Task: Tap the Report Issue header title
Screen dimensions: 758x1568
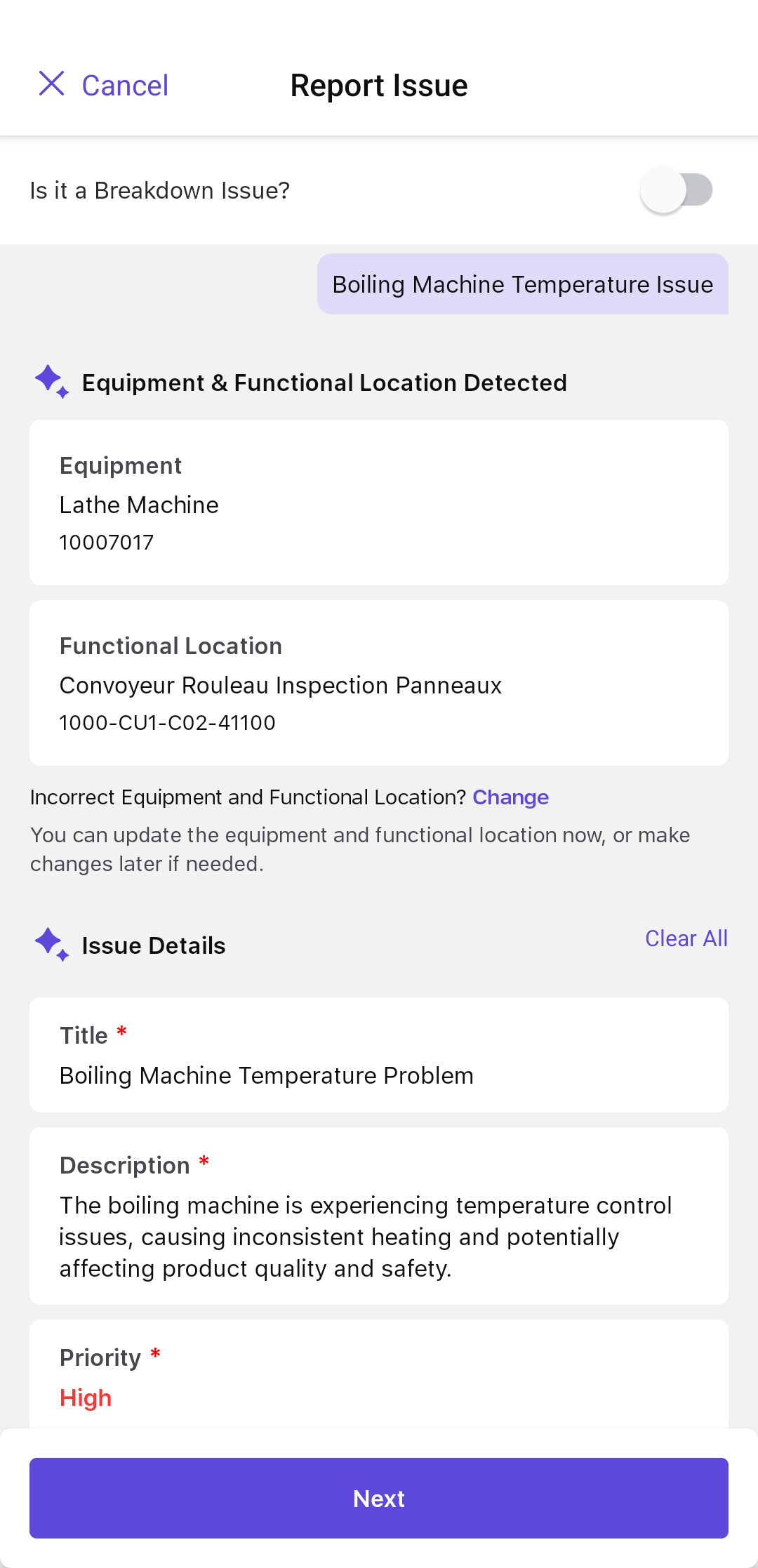Action: pos(379,86)
